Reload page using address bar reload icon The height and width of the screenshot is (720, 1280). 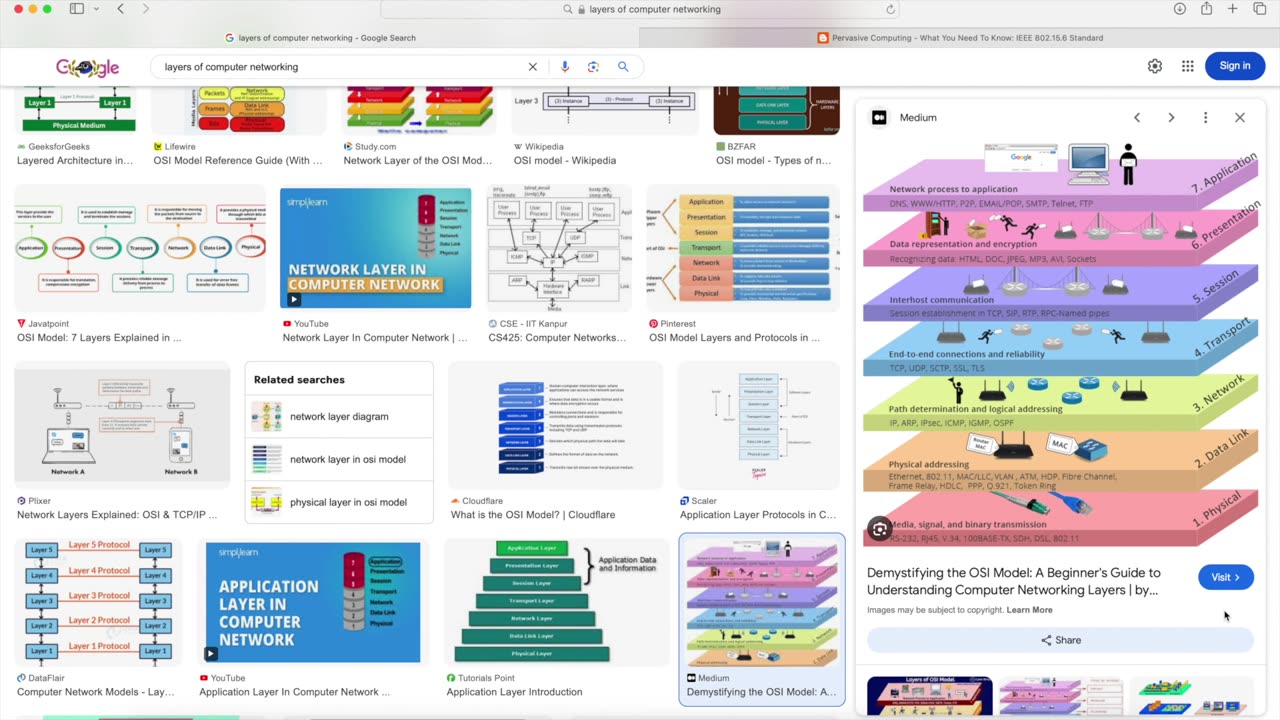(890, 9)
